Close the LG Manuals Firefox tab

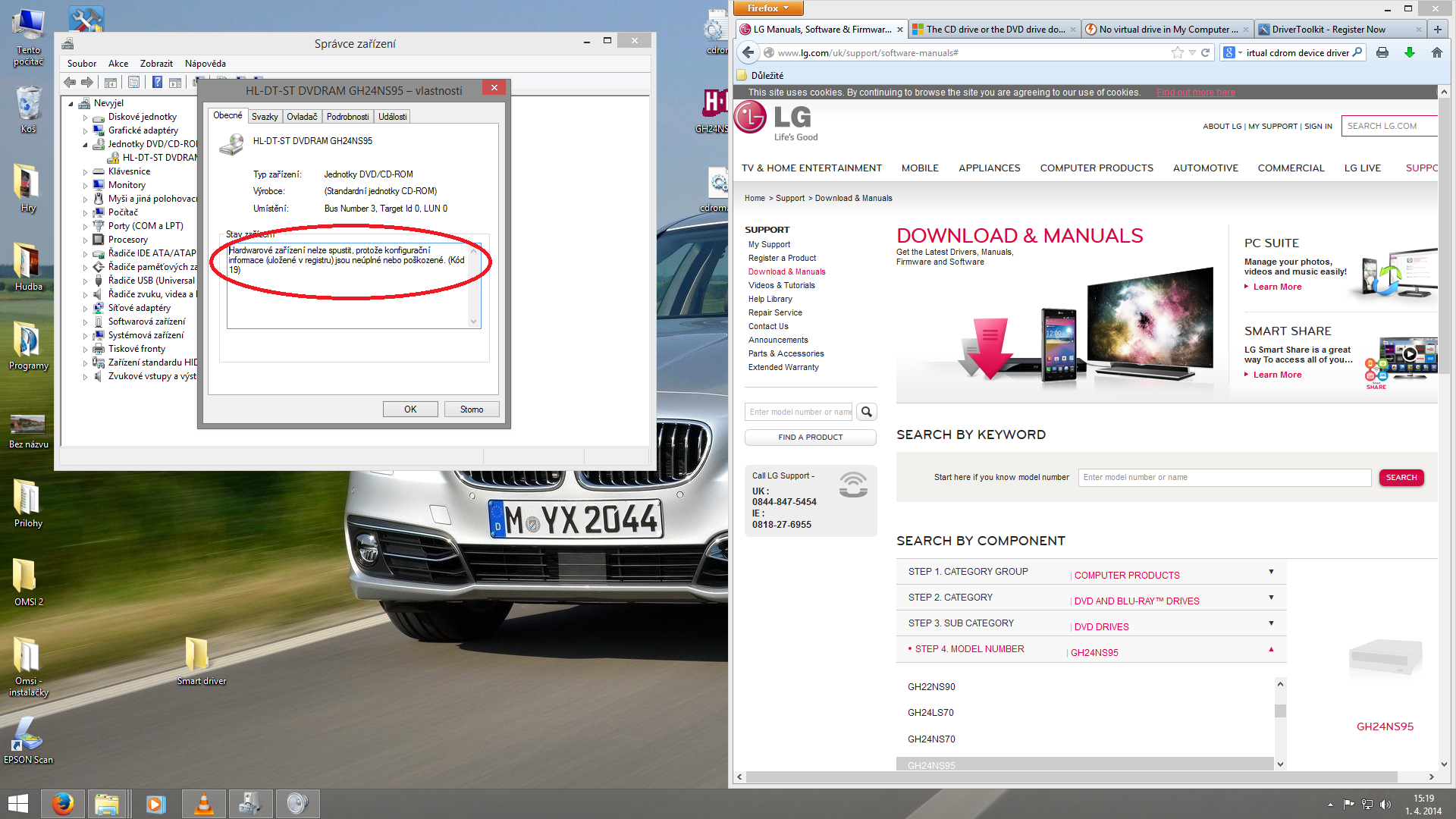(x=900, y=30)
